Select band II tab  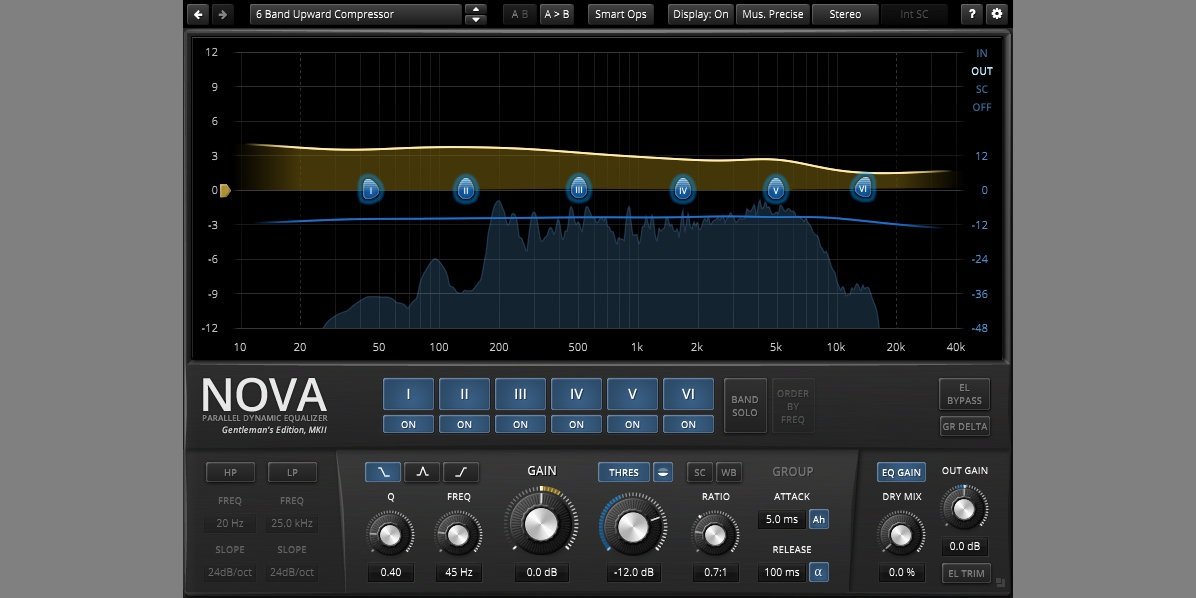pyautogui.click(x=464, y=394)
